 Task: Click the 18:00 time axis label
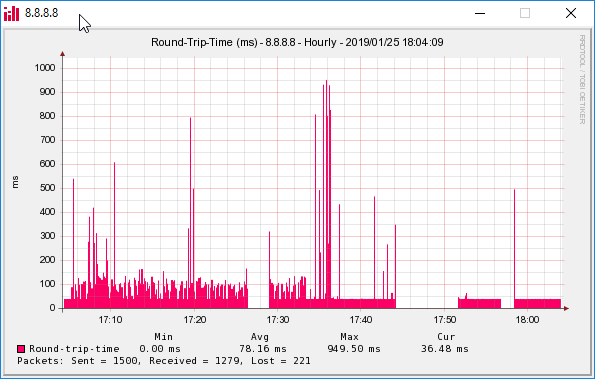pos(527,320)
